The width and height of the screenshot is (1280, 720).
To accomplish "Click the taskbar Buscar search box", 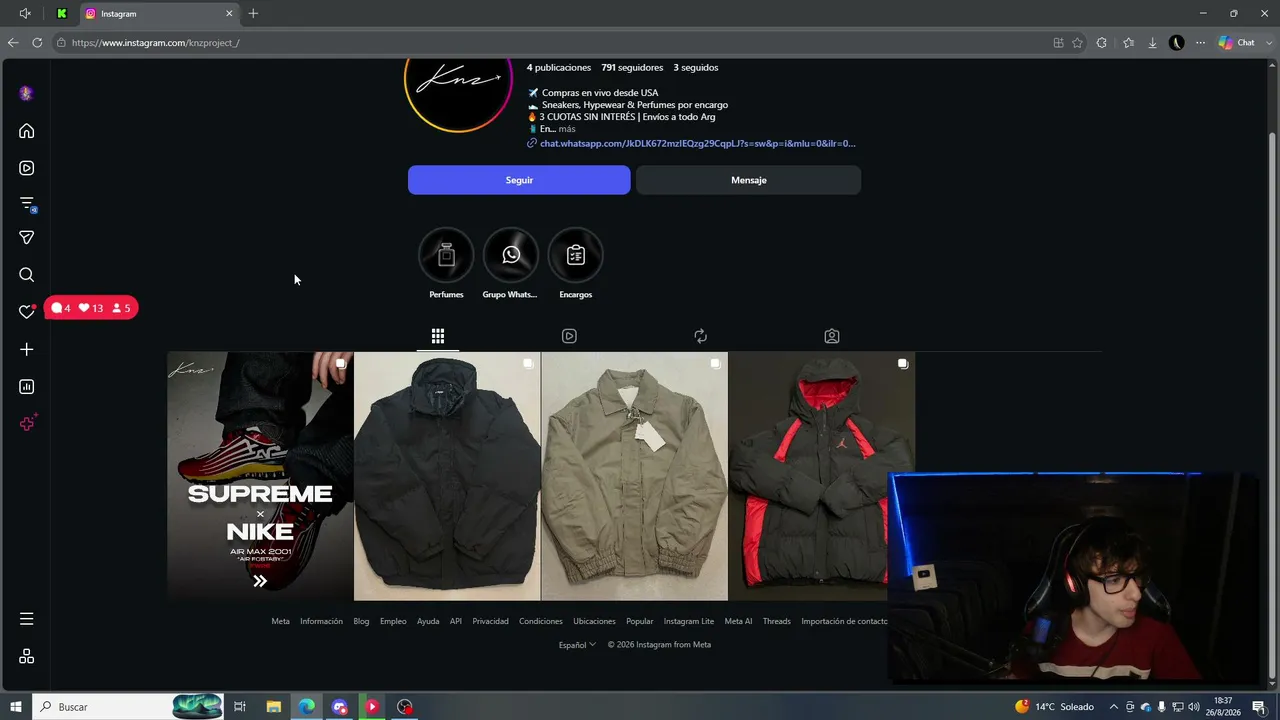I will click(127, 707).
